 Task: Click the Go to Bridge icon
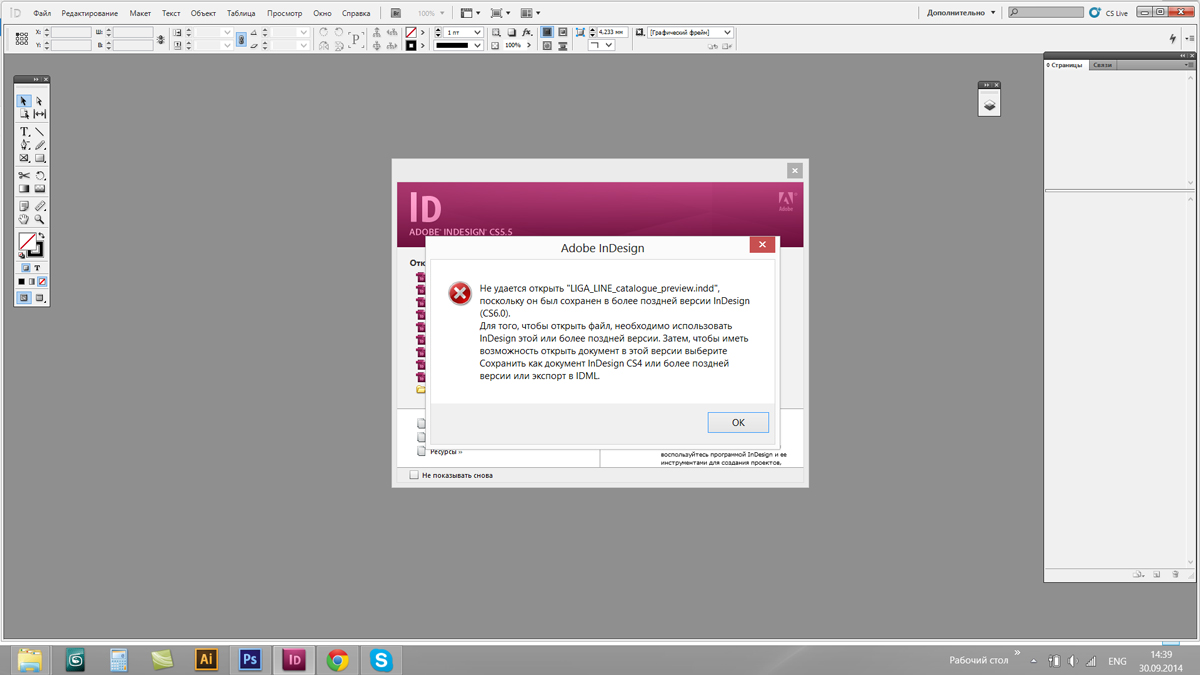[396, 13]
